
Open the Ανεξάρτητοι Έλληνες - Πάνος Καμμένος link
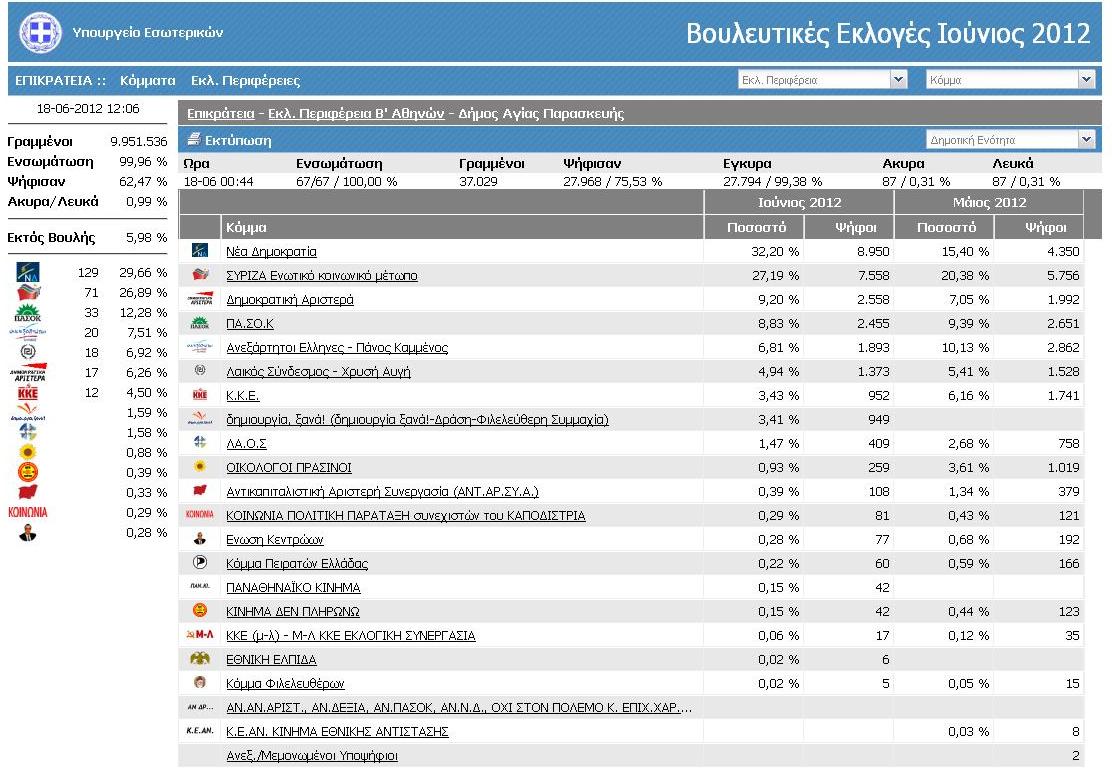pos(337,347)
